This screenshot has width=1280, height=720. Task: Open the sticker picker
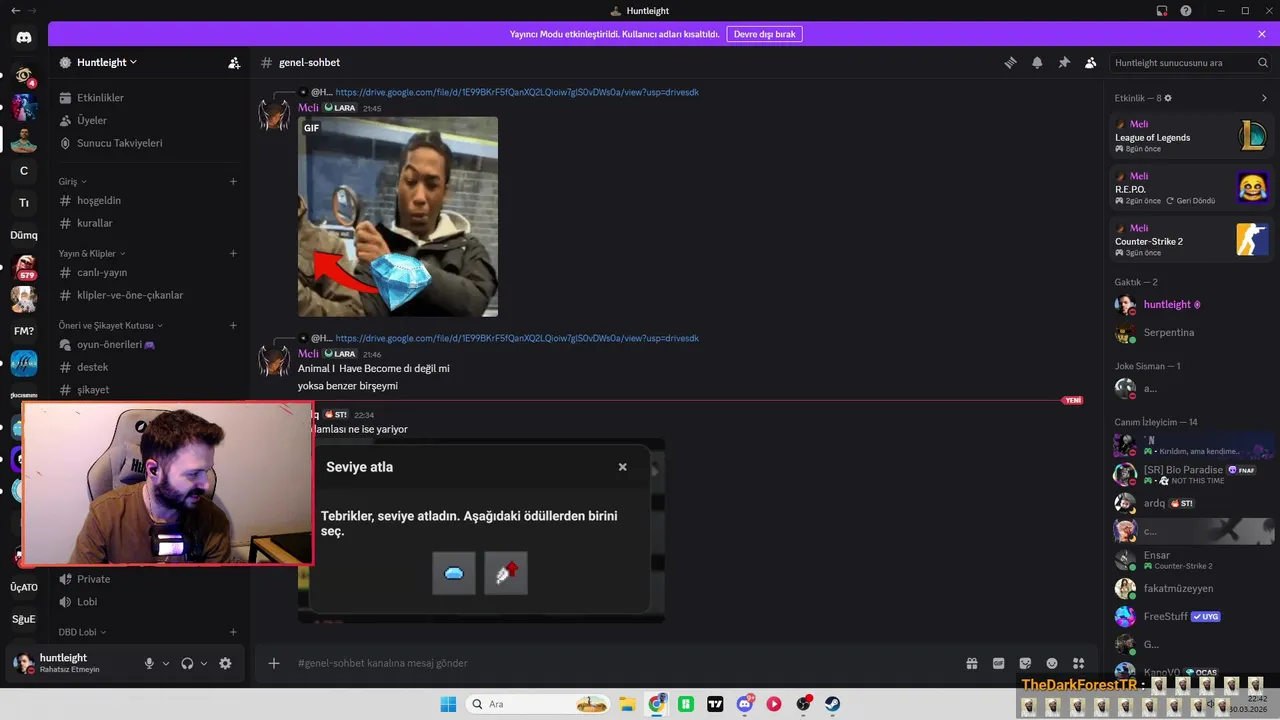click(1025, 663)
